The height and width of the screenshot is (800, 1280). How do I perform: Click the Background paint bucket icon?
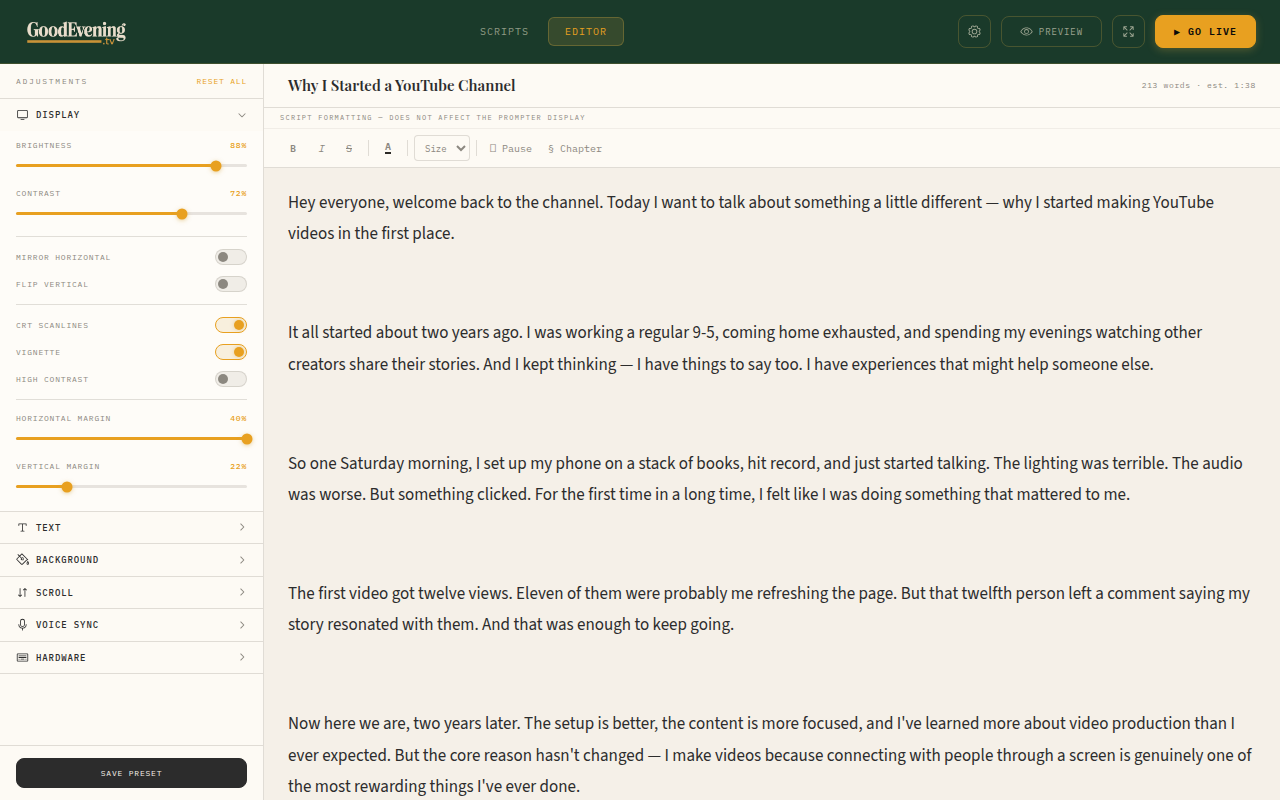[x=22, y=559]
